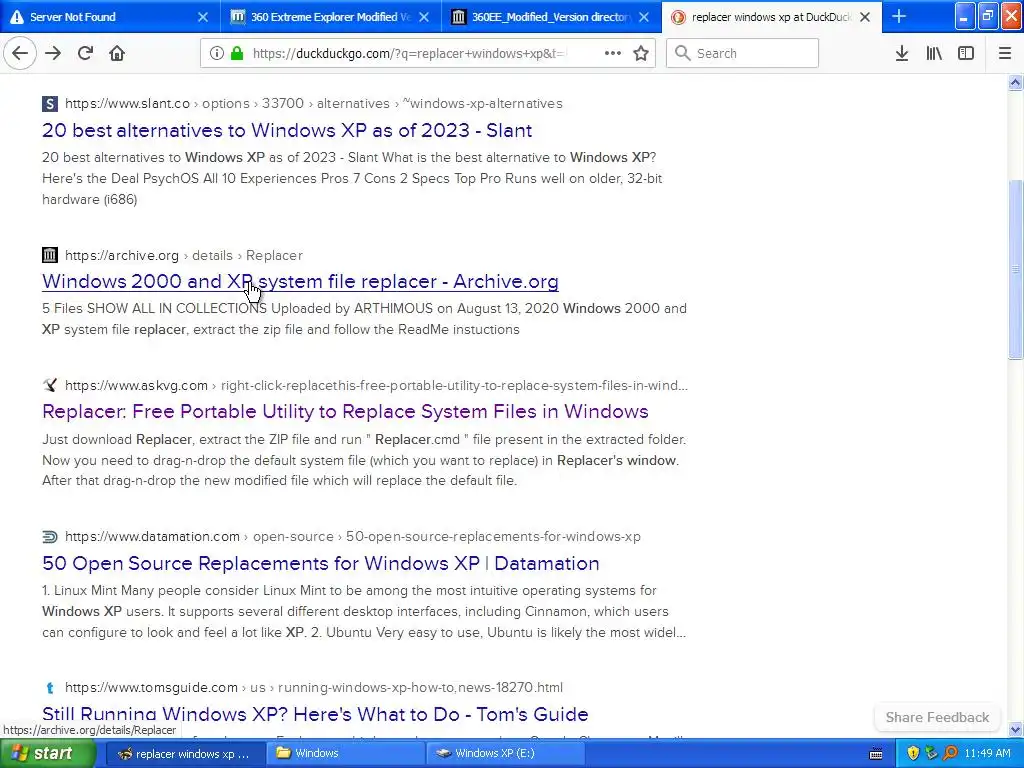The width and height of the screenshot is (1024, 768).
Task: Open the Library bookshelf icon
Action: [934, 53]
